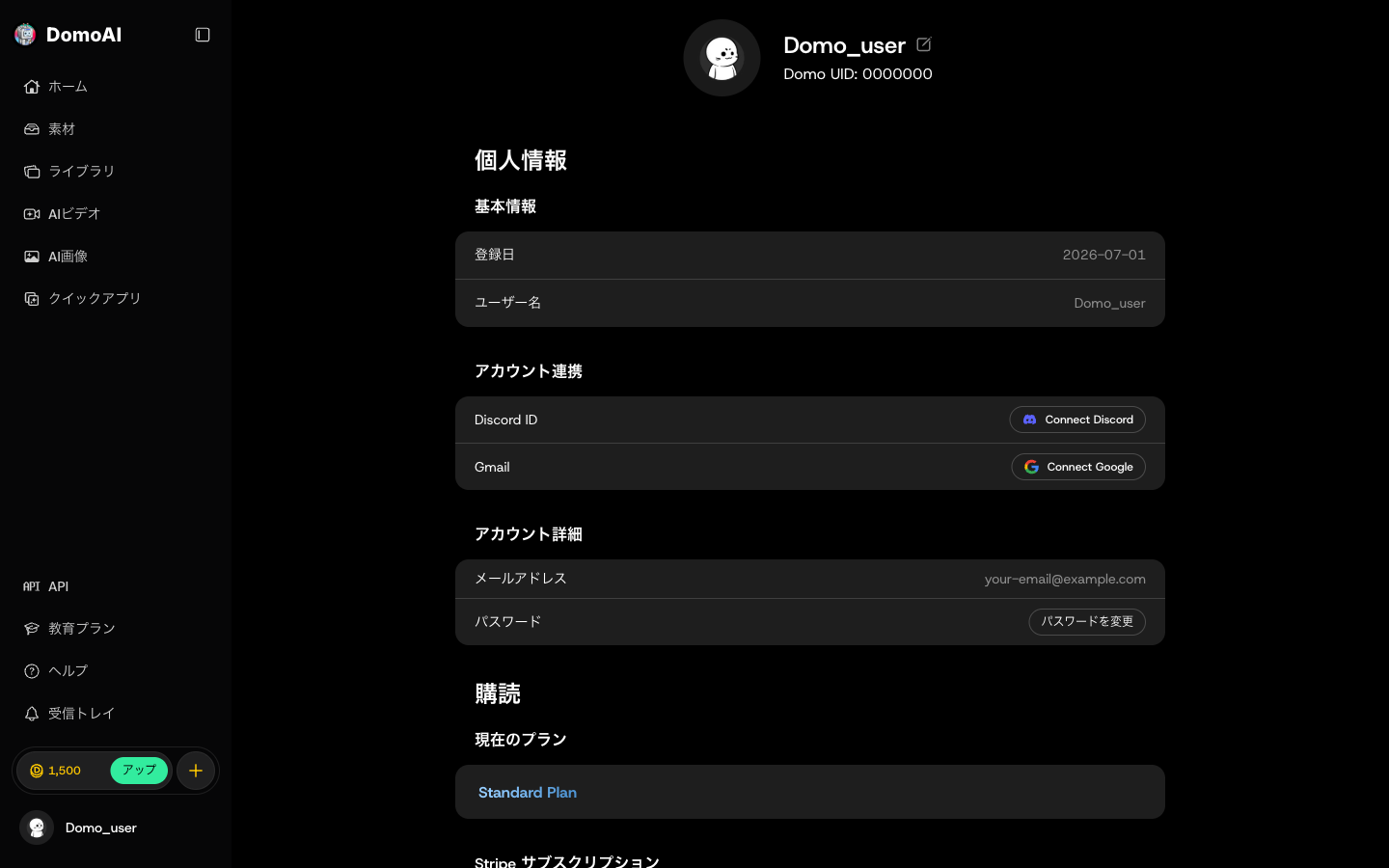Click your-email@example.com address
This screenshot has width=1389, height=868.
[1065, 579]
